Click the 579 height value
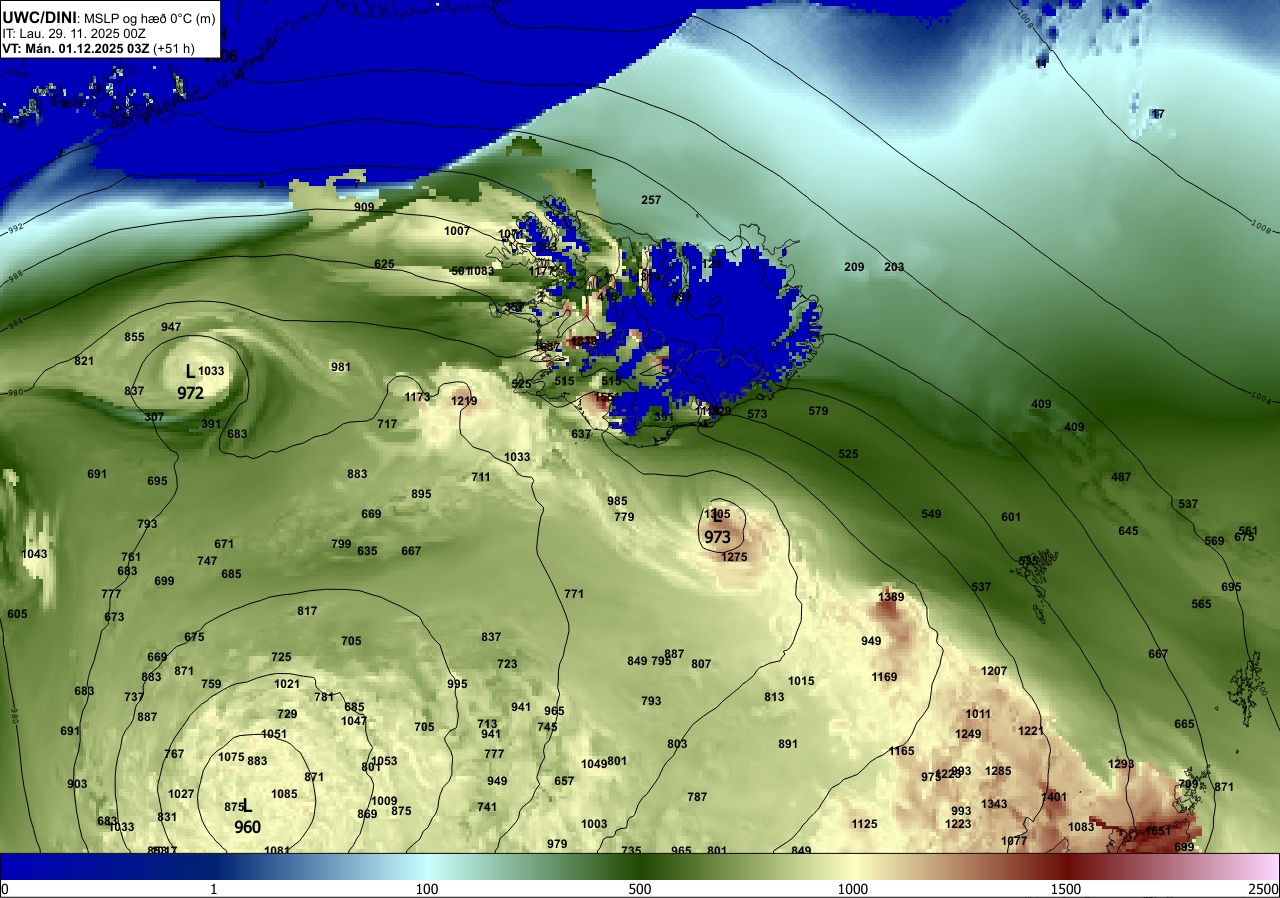The height and width of the screenshot is (898, 1280). pyautogui.click(x=818, y=411)
